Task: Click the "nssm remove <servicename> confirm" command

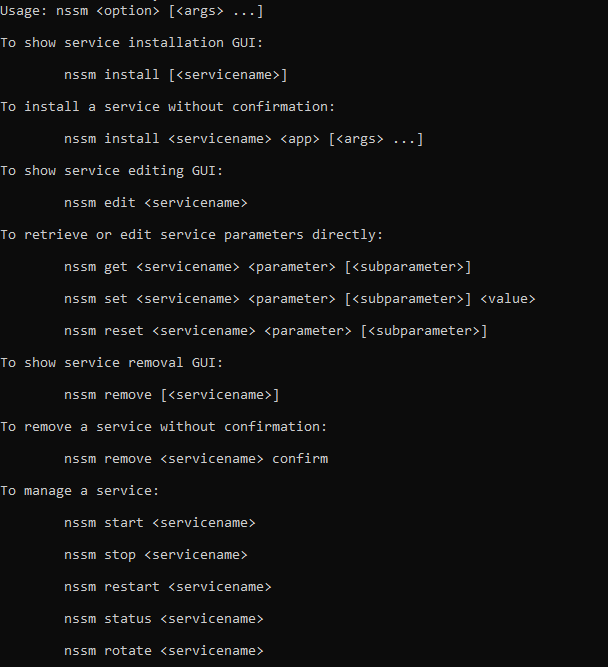Action: point(195,459)
